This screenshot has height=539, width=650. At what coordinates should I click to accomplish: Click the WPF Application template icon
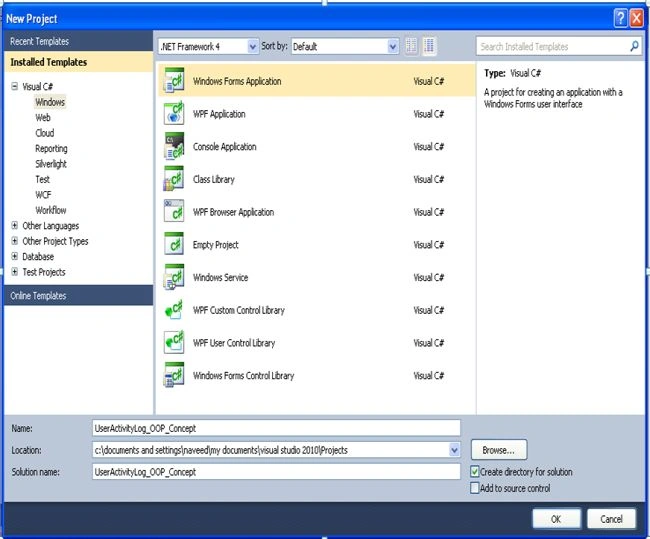point(174,113)
